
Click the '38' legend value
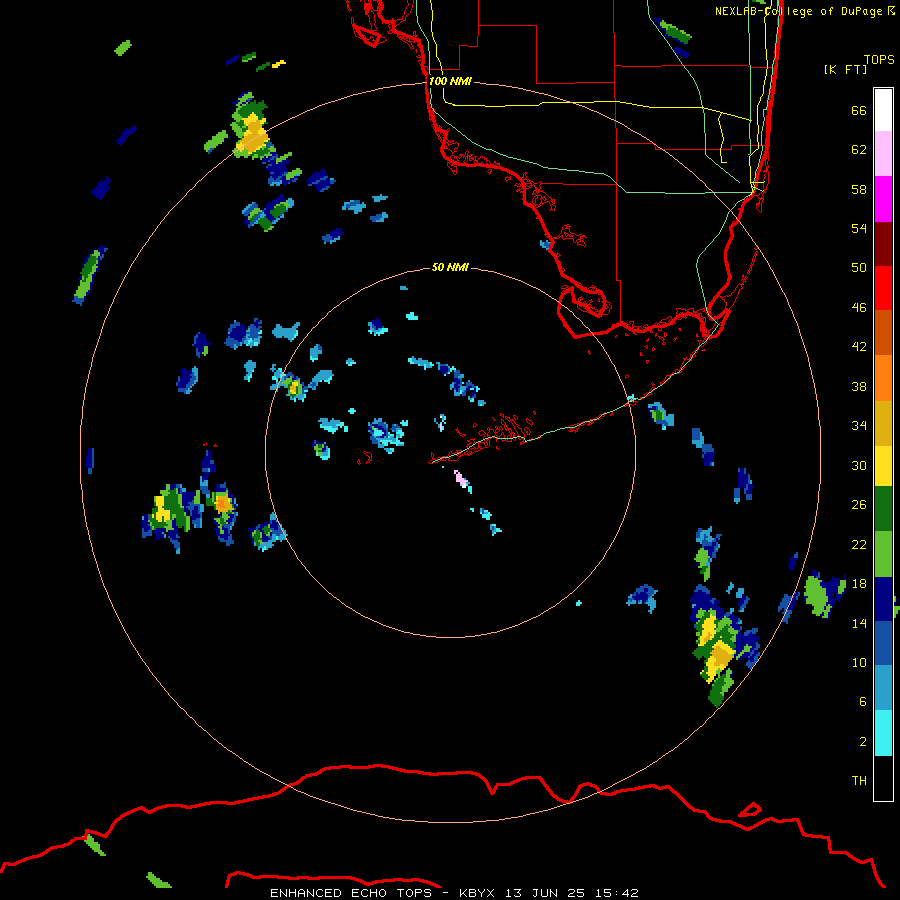point(859,386)
